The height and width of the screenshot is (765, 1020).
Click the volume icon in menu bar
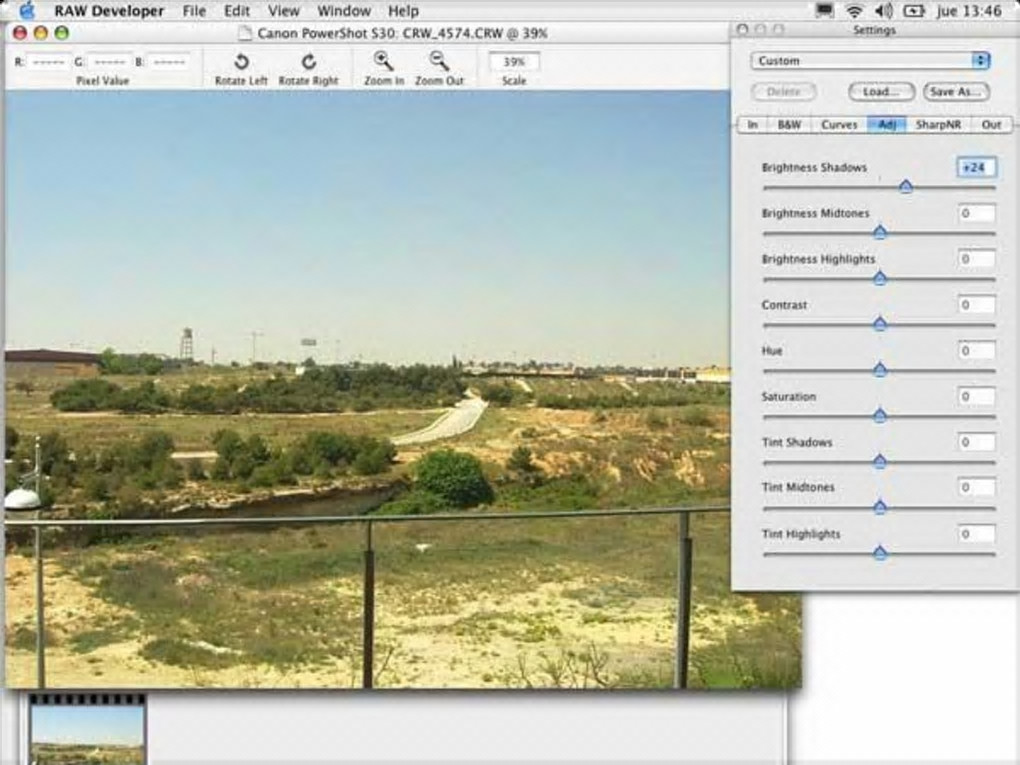click(883, 11)
